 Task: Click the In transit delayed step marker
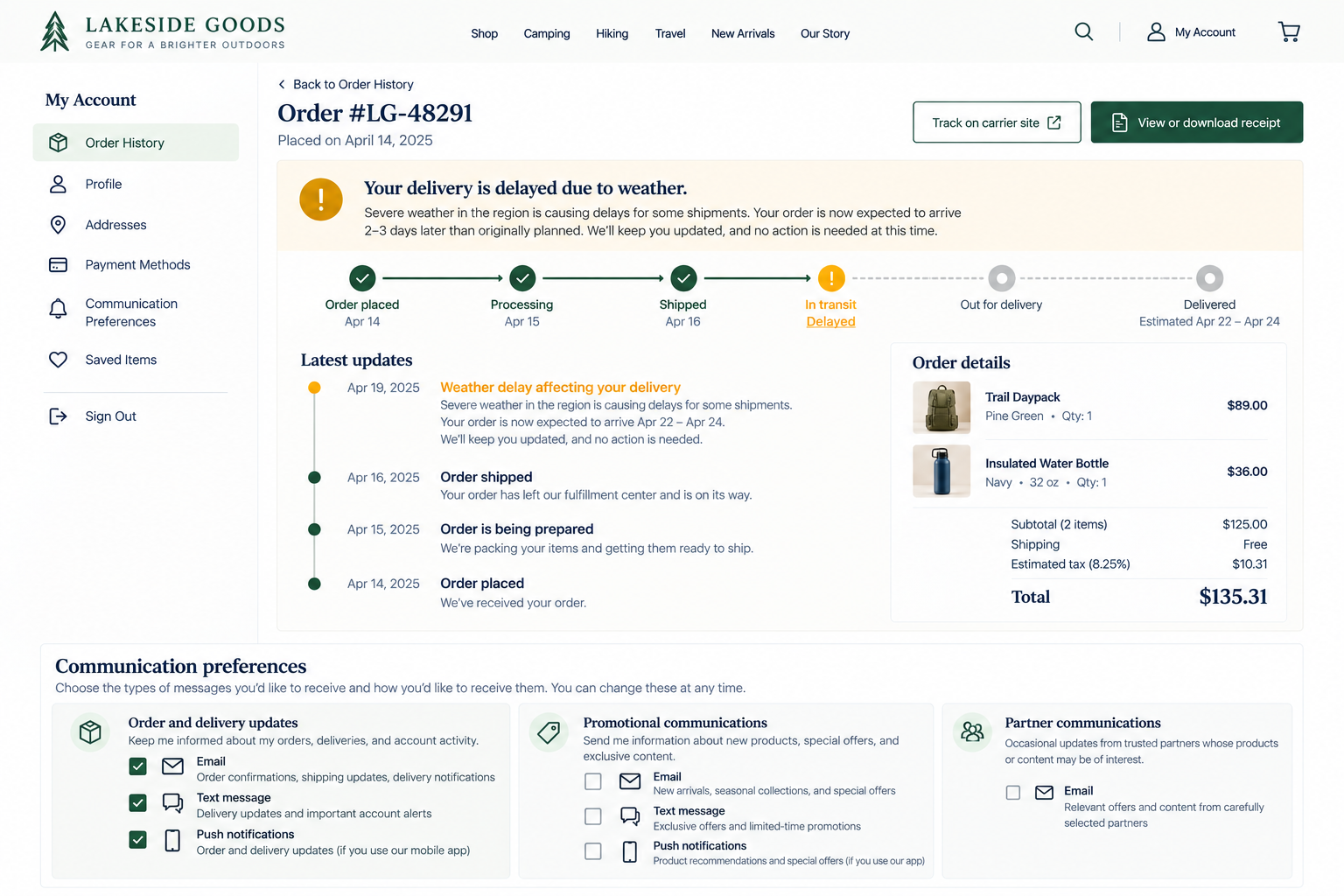pyautogui.click(x=831, y=278)
